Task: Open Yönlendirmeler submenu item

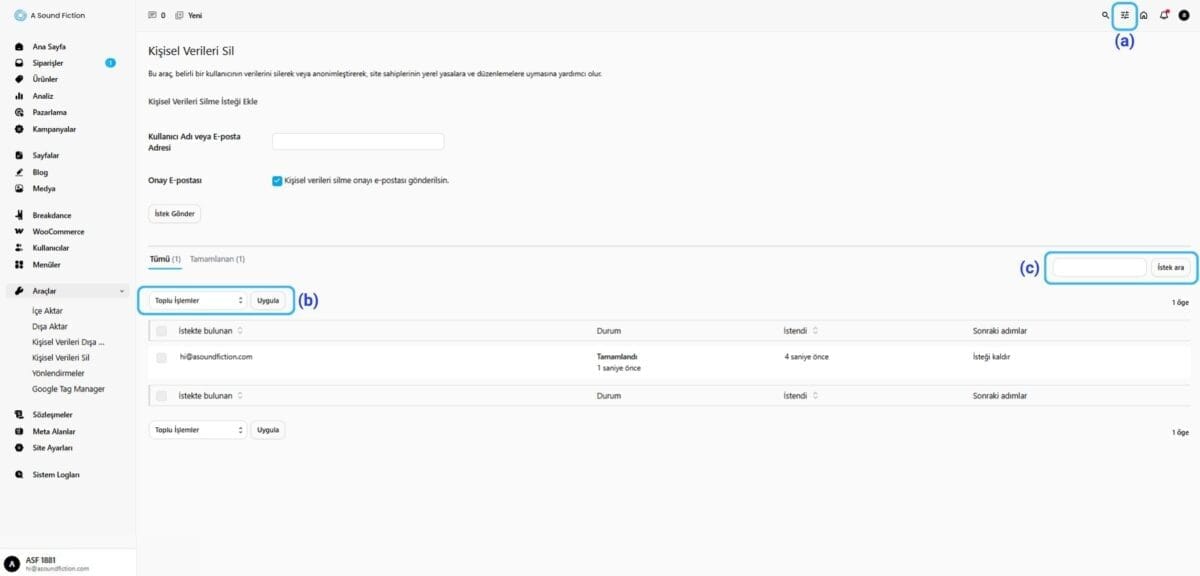Action: [x=58, y=373]
